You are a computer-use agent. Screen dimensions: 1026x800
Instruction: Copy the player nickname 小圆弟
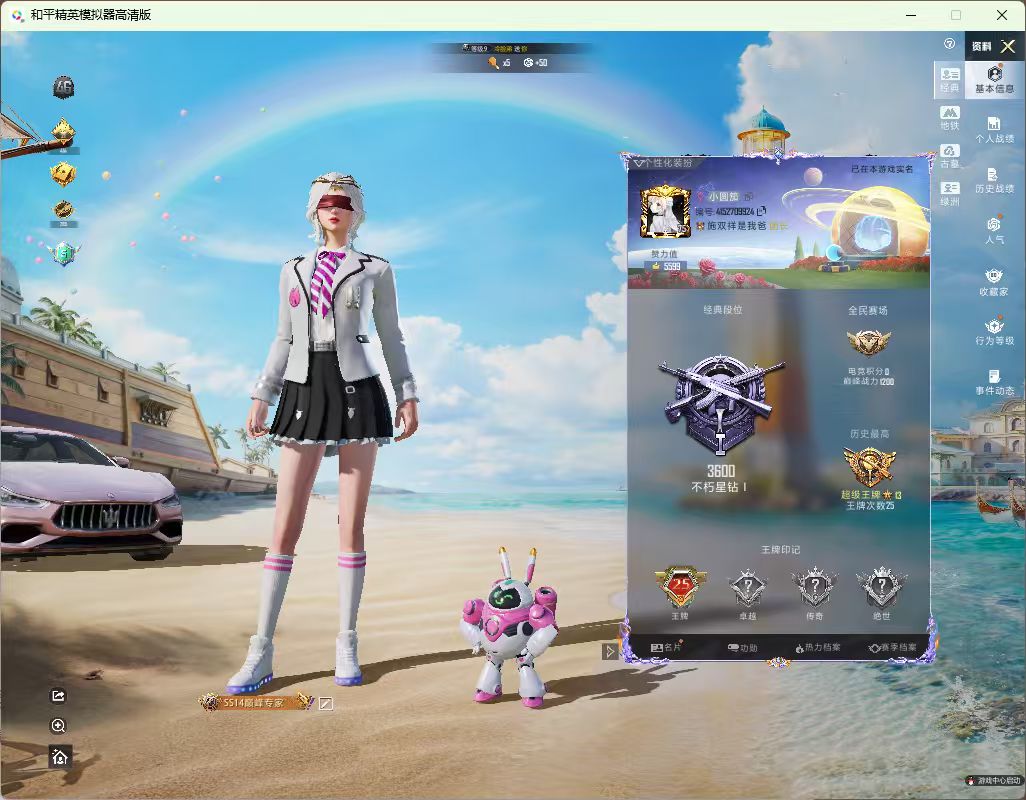[x=748, y=196]
